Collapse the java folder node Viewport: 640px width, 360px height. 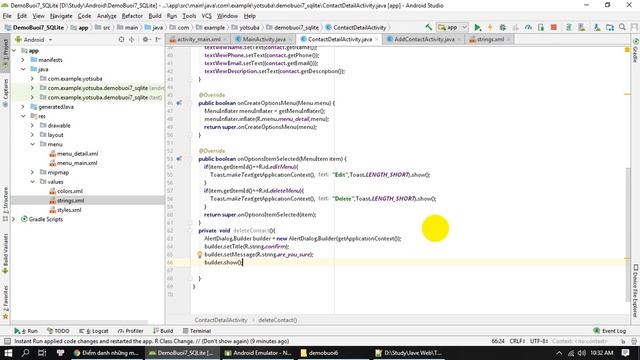tap(23, 69)
